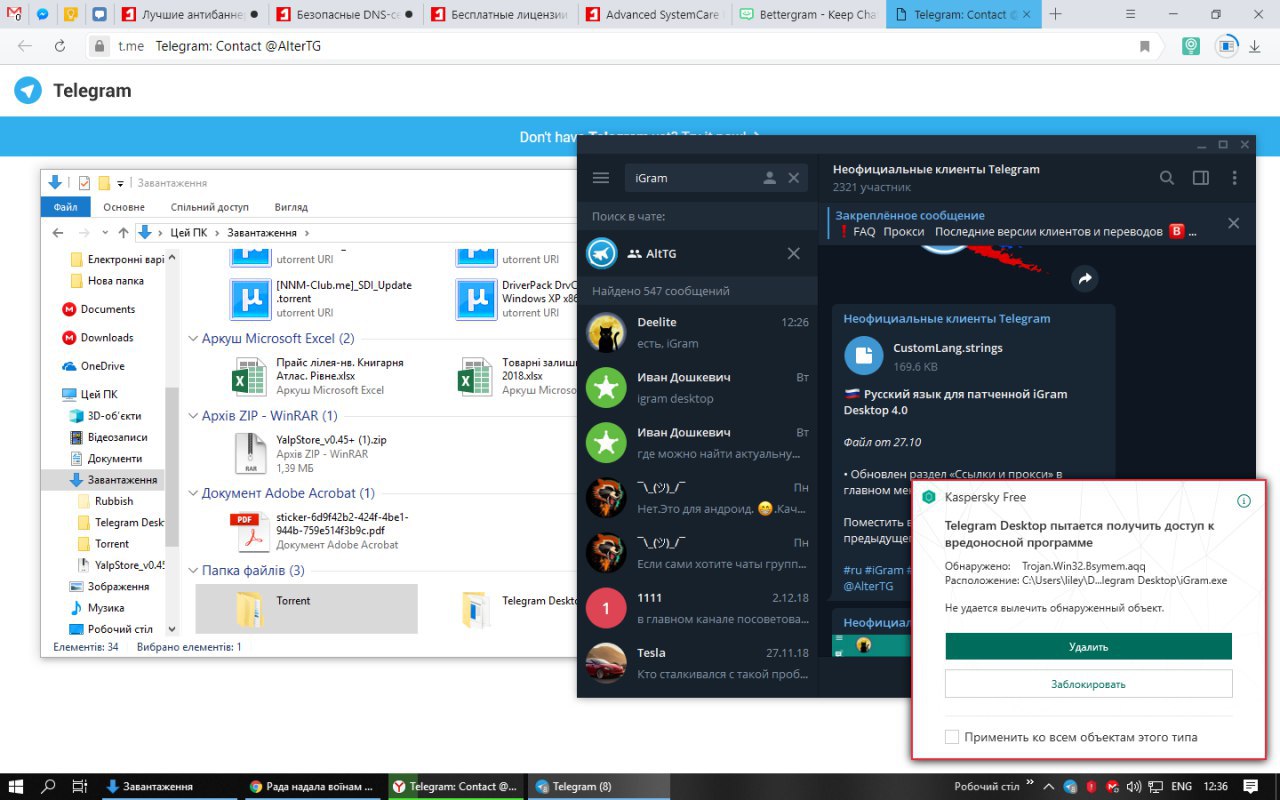The image size is (1280, 800).
Task: Go up one folder level in Explorer
Action: 123,233
